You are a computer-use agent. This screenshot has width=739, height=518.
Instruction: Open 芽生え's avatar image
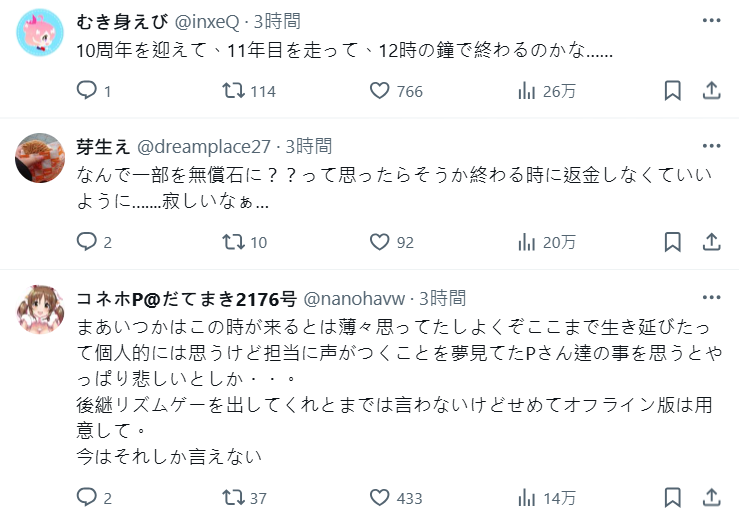tap(42, 159)
